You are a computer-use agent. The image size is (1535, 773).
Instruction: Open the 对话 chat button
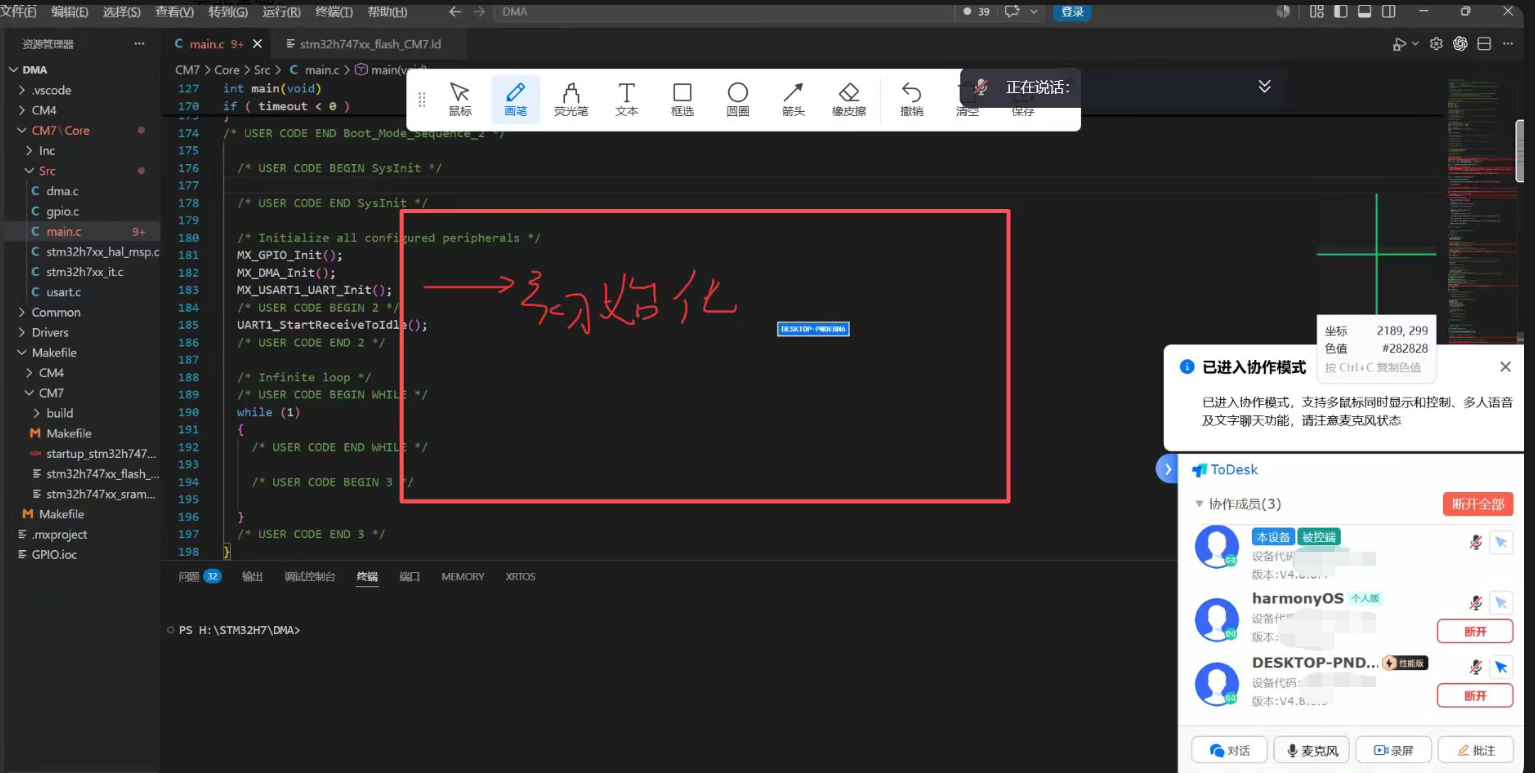coord(1230,750)
